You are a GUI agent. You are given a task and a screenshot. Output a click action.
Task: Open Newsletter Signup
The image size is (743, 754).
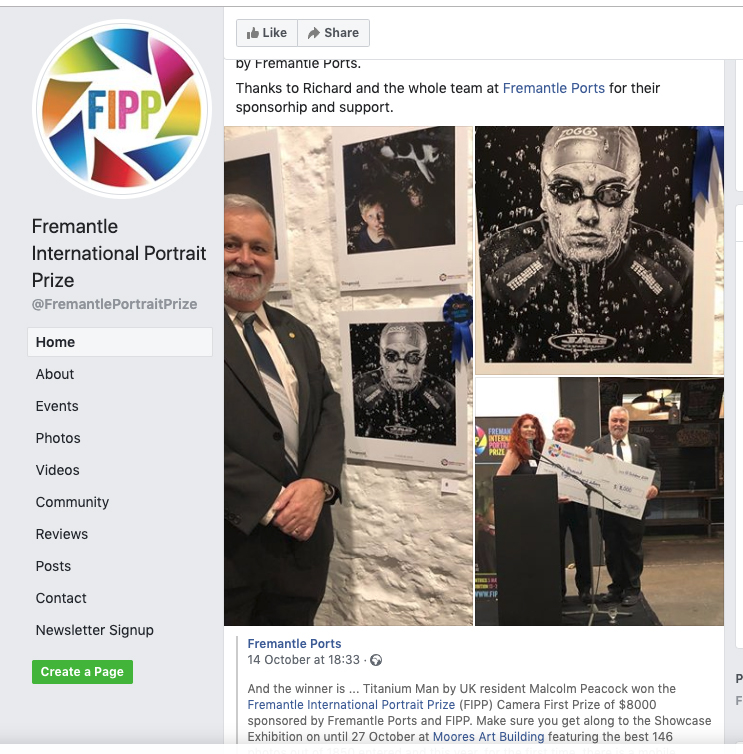pyautogui.click(x=95, y=630)
